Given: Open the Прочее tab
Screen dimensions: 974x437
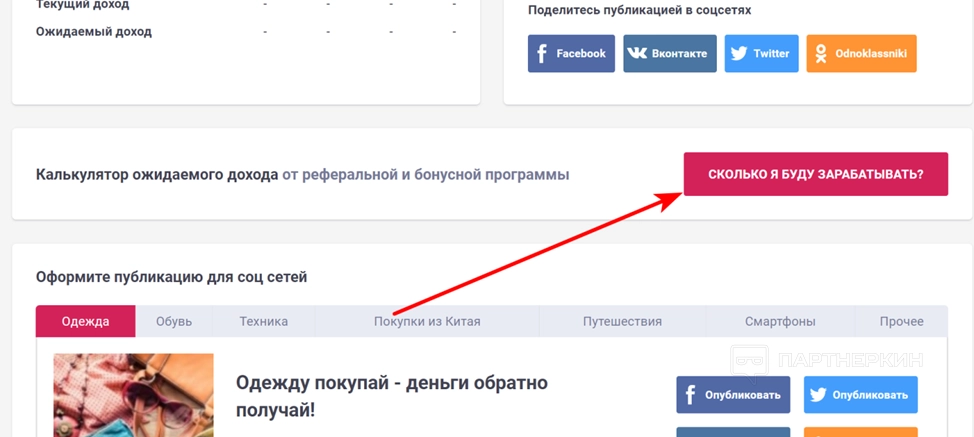Looking at the screenshot, I should point(901,322).
